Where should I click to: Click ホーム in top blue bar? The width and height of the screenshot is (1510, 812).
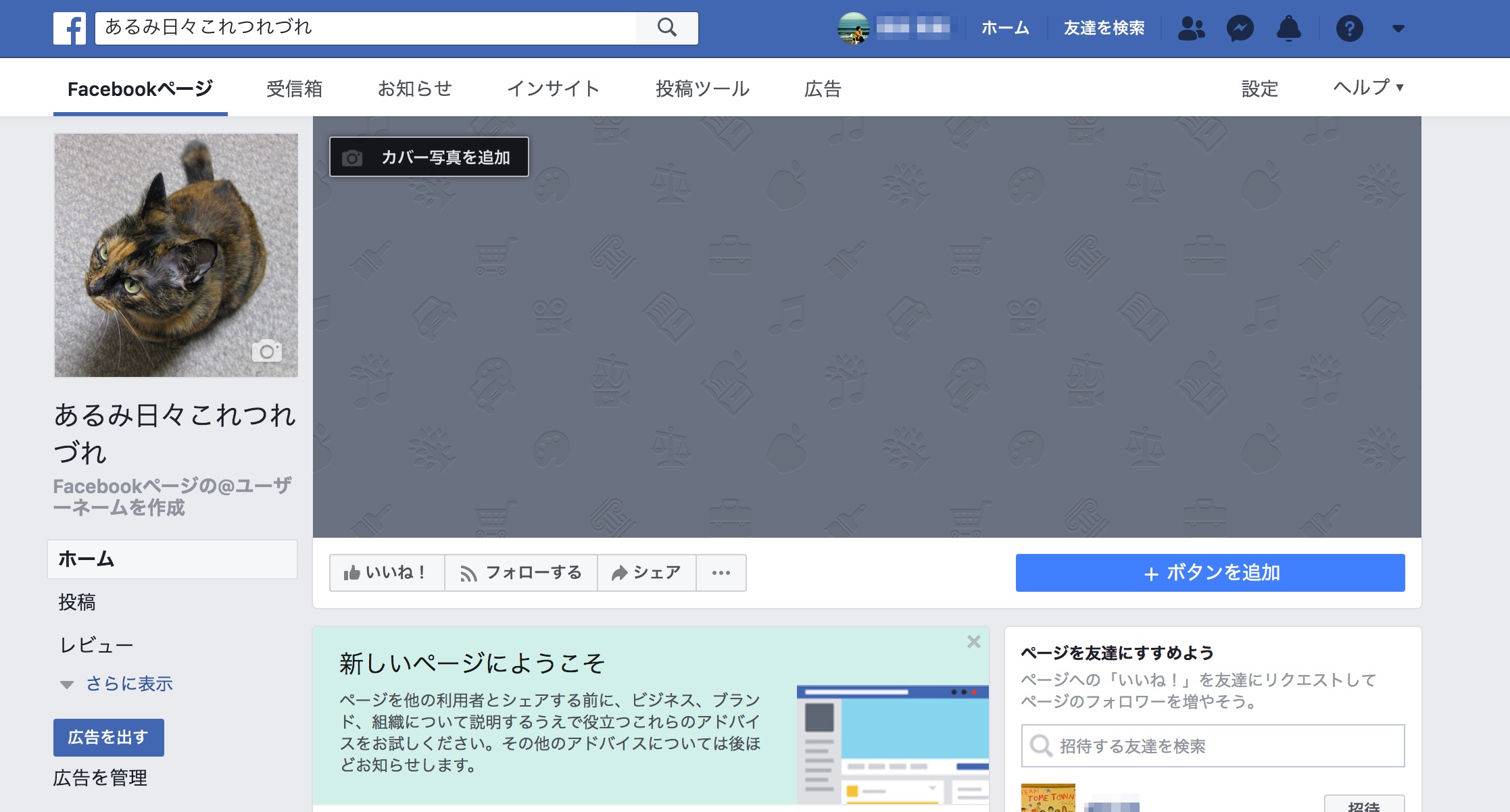pyautogui.click(x=1005, y=28)
